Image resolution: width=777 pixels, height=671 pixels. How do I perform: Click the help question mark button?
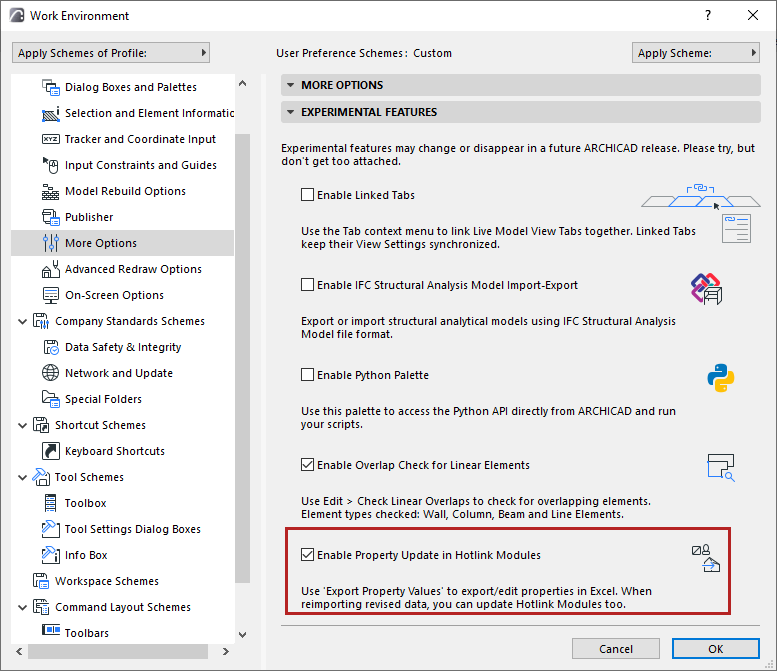click(x=708, y=15)
